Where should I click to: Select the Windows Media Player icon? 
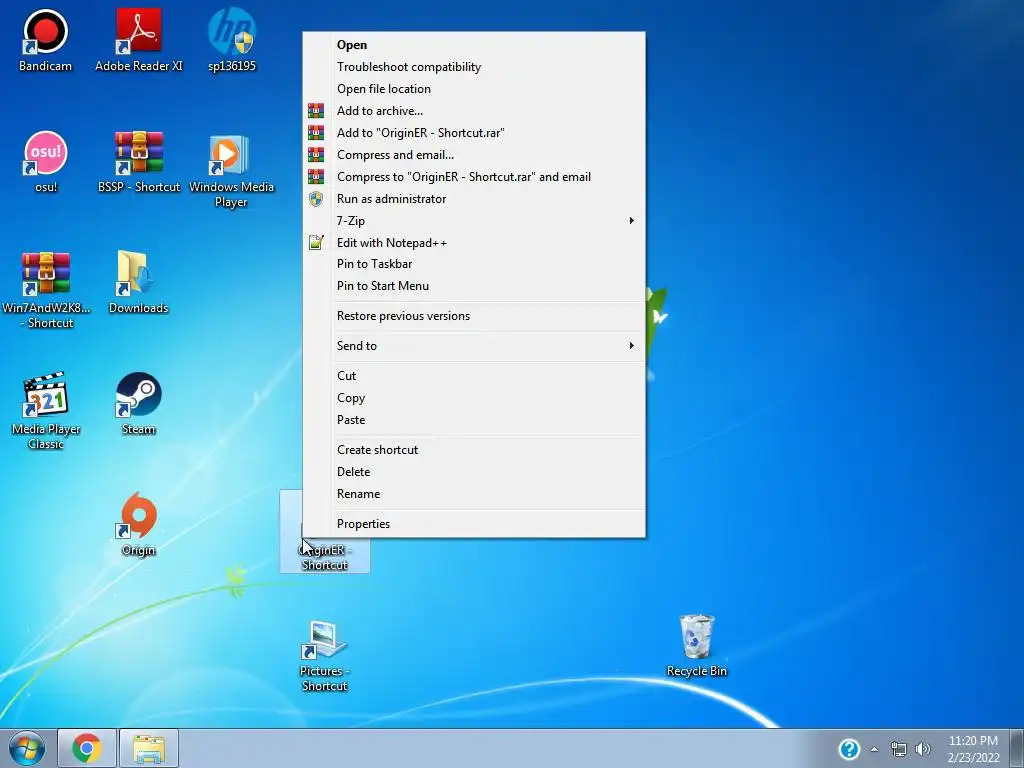pyautogui.click(x=231, y=170)
